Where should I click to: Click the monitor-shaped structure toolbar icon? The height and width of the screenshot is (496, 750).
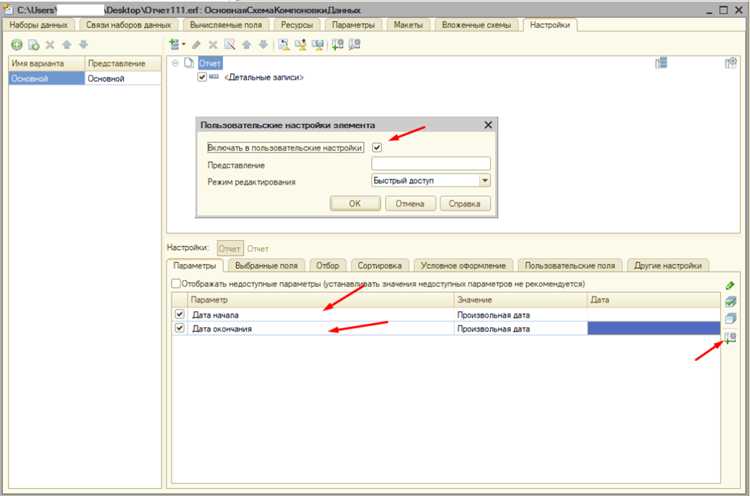click(318, 44)
